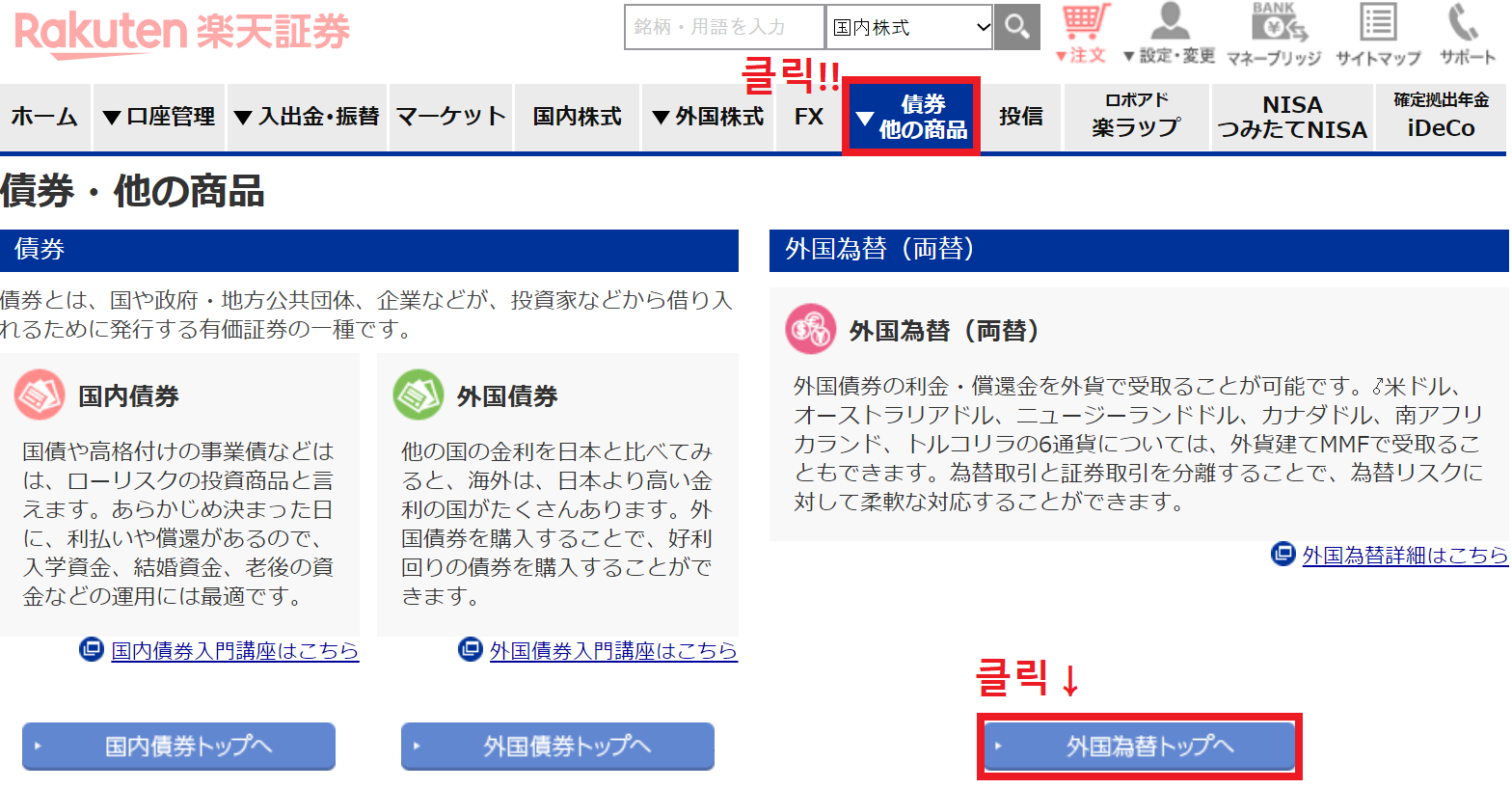Screen dimensions: 1512x789
Task: Expand the 入出金・振替 menu
Action: point(308,117)
